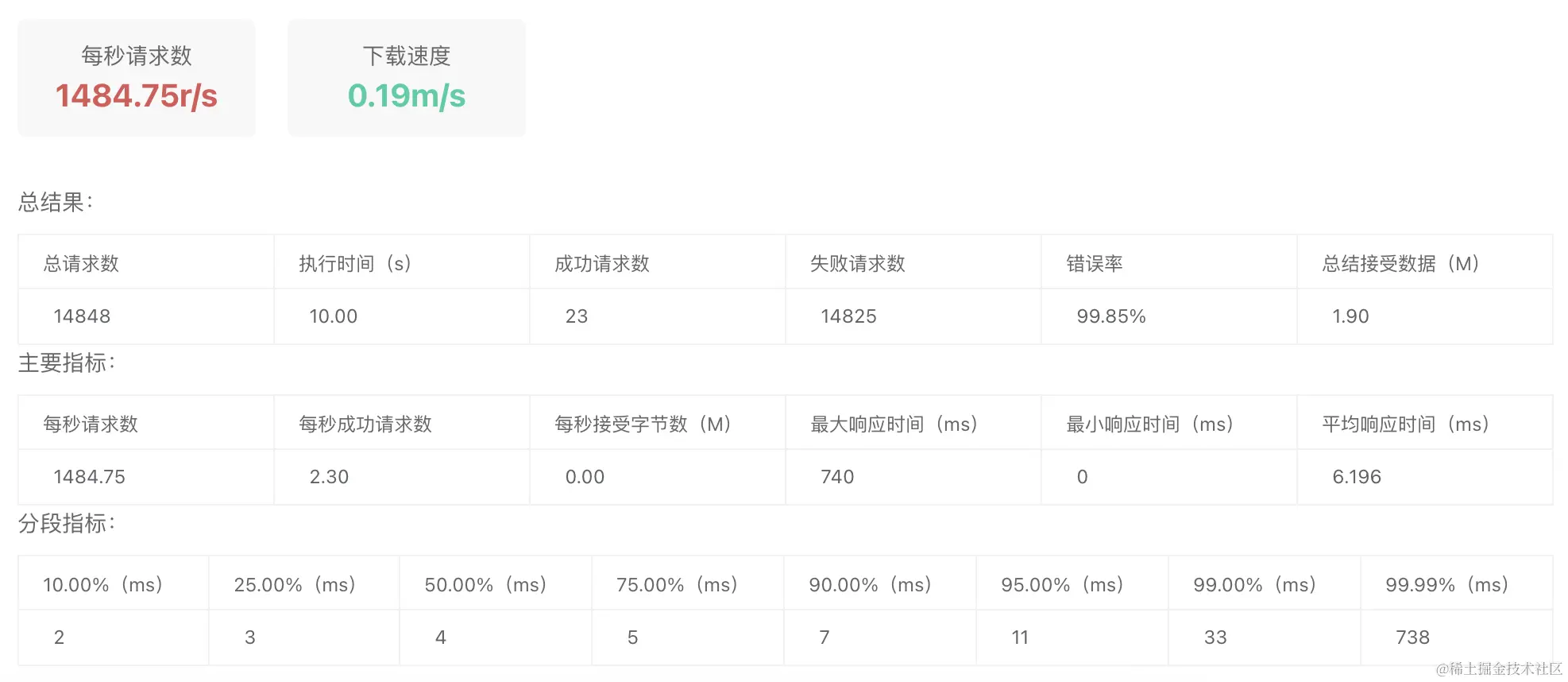Select the 99.99% percentile value 738
The width and height of the screenshot is (1568, 682).
[x=1412, y=637]
